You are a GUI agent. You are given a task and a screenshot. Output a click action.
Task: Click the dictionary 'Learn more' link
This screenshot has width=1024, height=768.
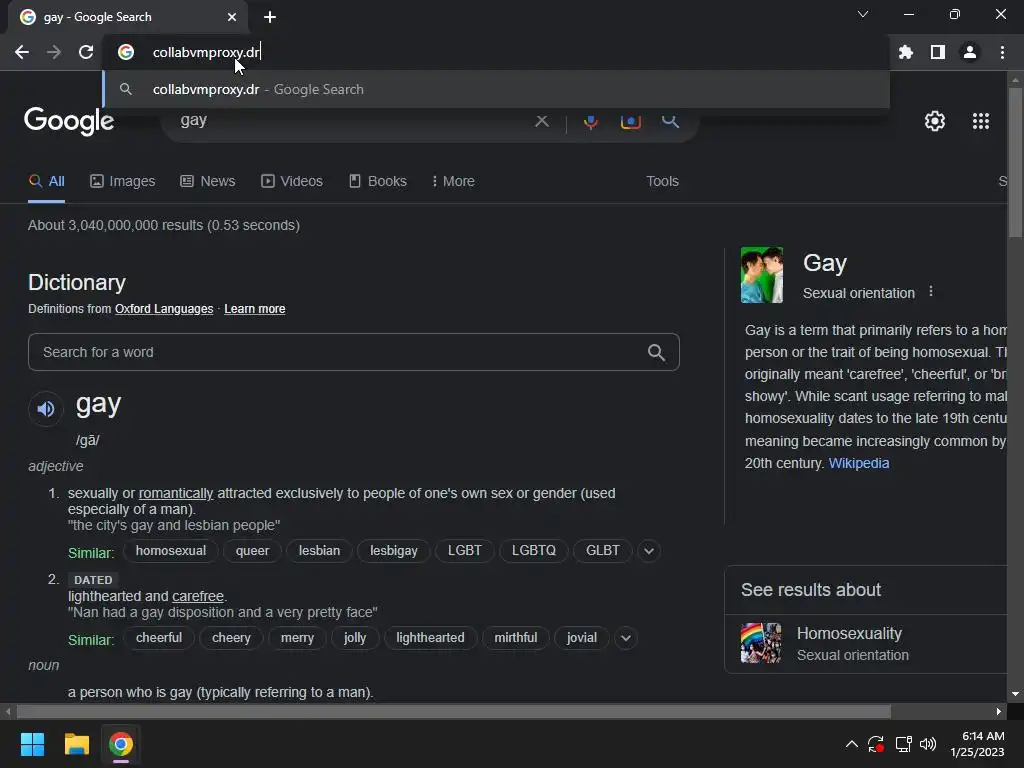click(255, 309)
